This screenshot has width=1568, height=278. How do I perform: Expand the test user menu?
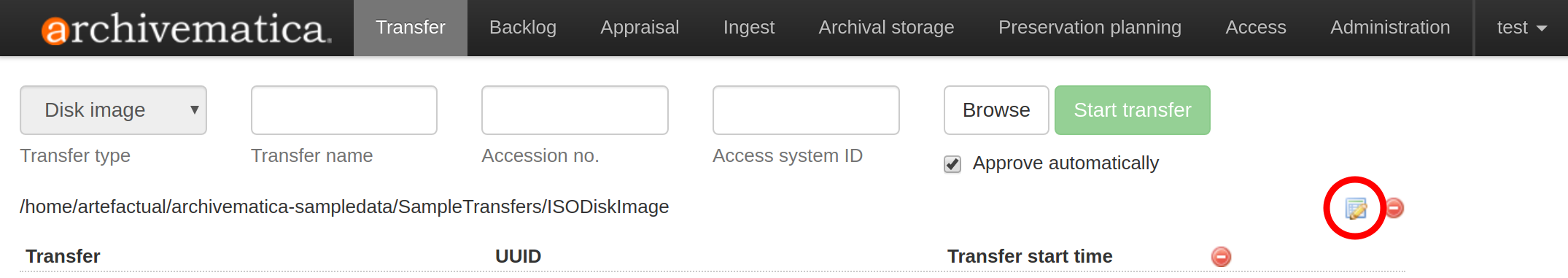[x=1521, y=28]
